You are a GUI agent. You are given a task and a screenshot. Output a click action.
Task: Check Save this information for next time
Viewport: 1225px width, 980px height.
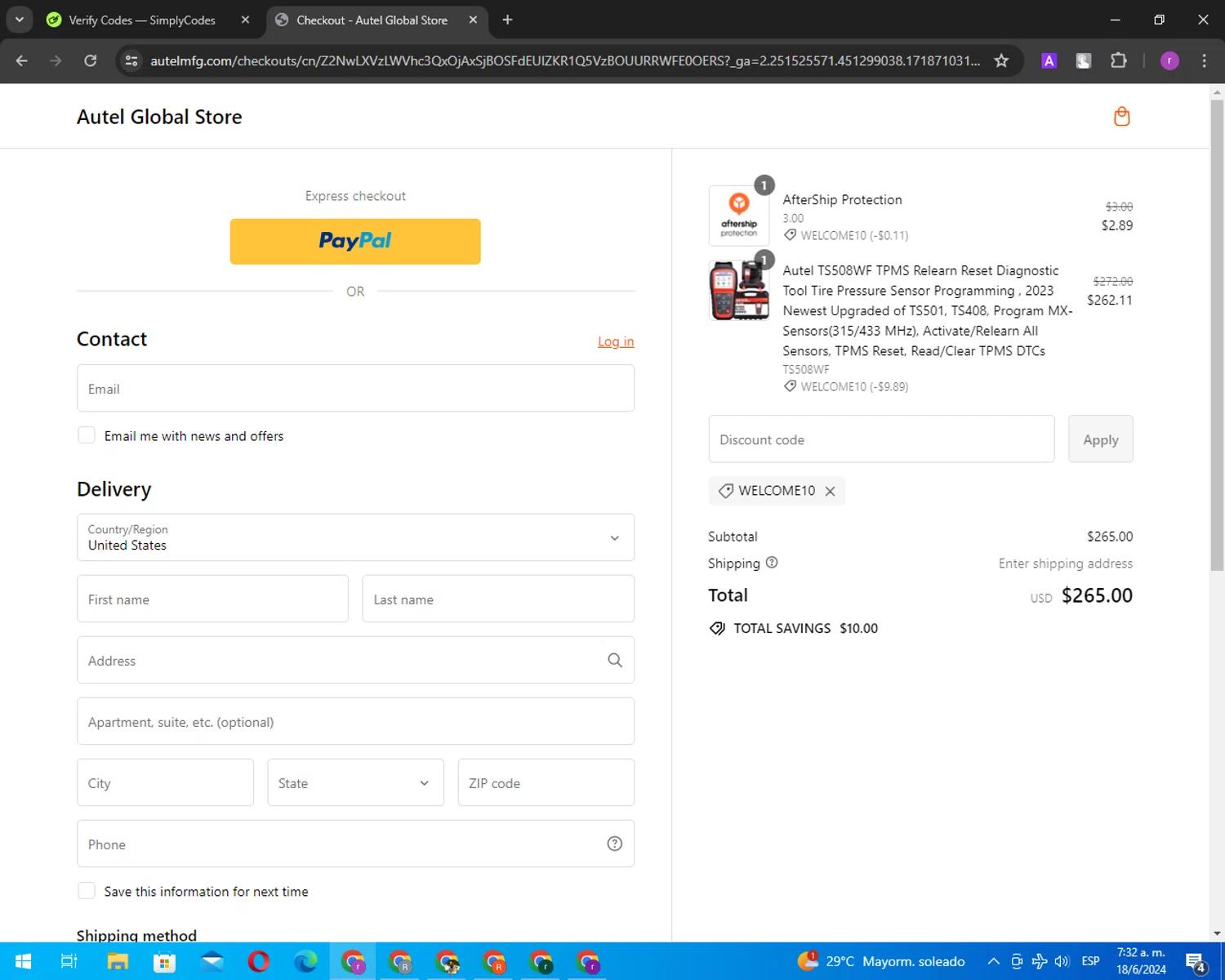pyautogui.click(x=87, y=891)
